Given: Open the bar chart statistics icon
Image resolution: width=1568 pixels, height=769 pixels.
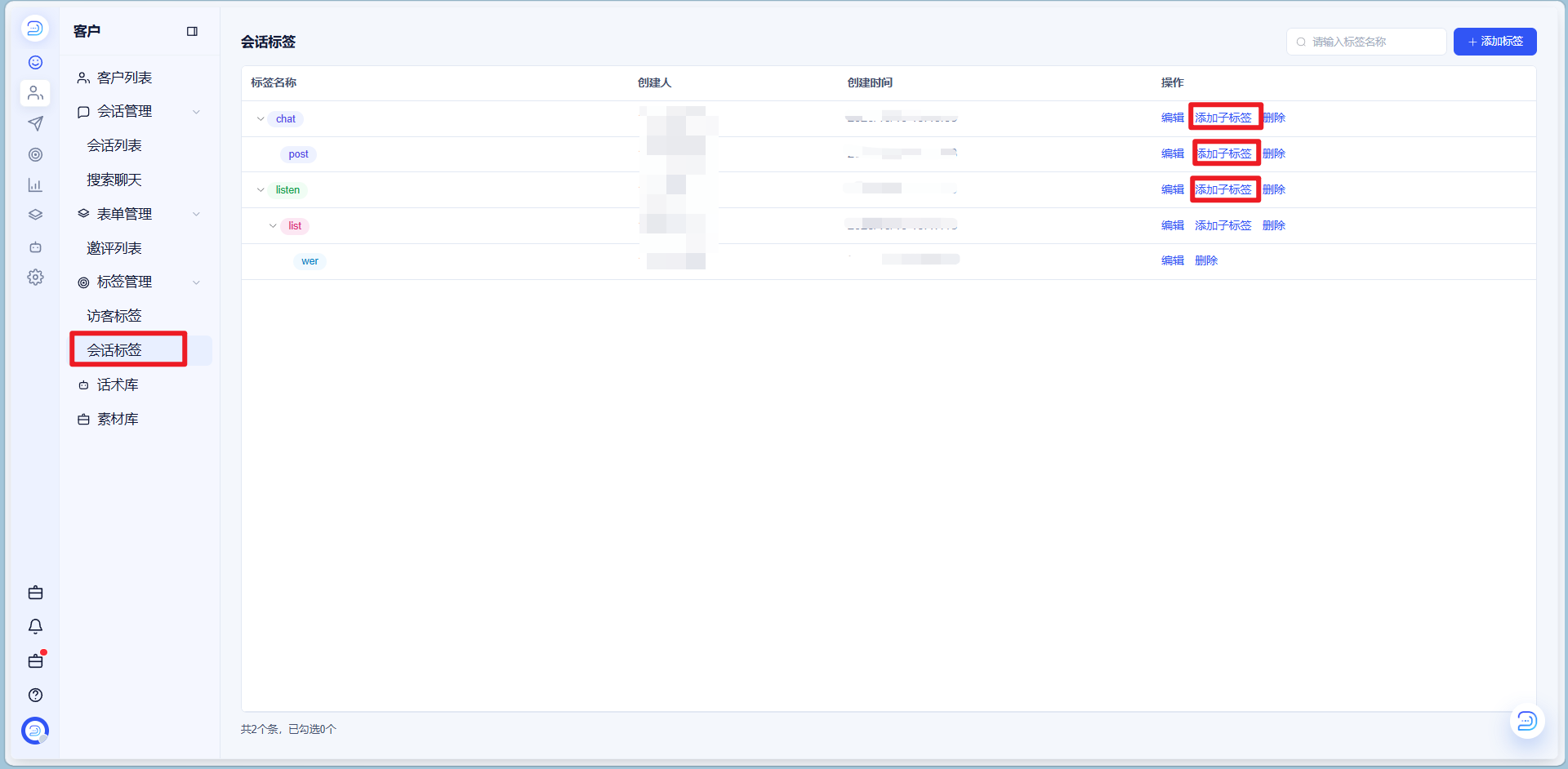Looking at the screenshot, I should tap(35, 185).
